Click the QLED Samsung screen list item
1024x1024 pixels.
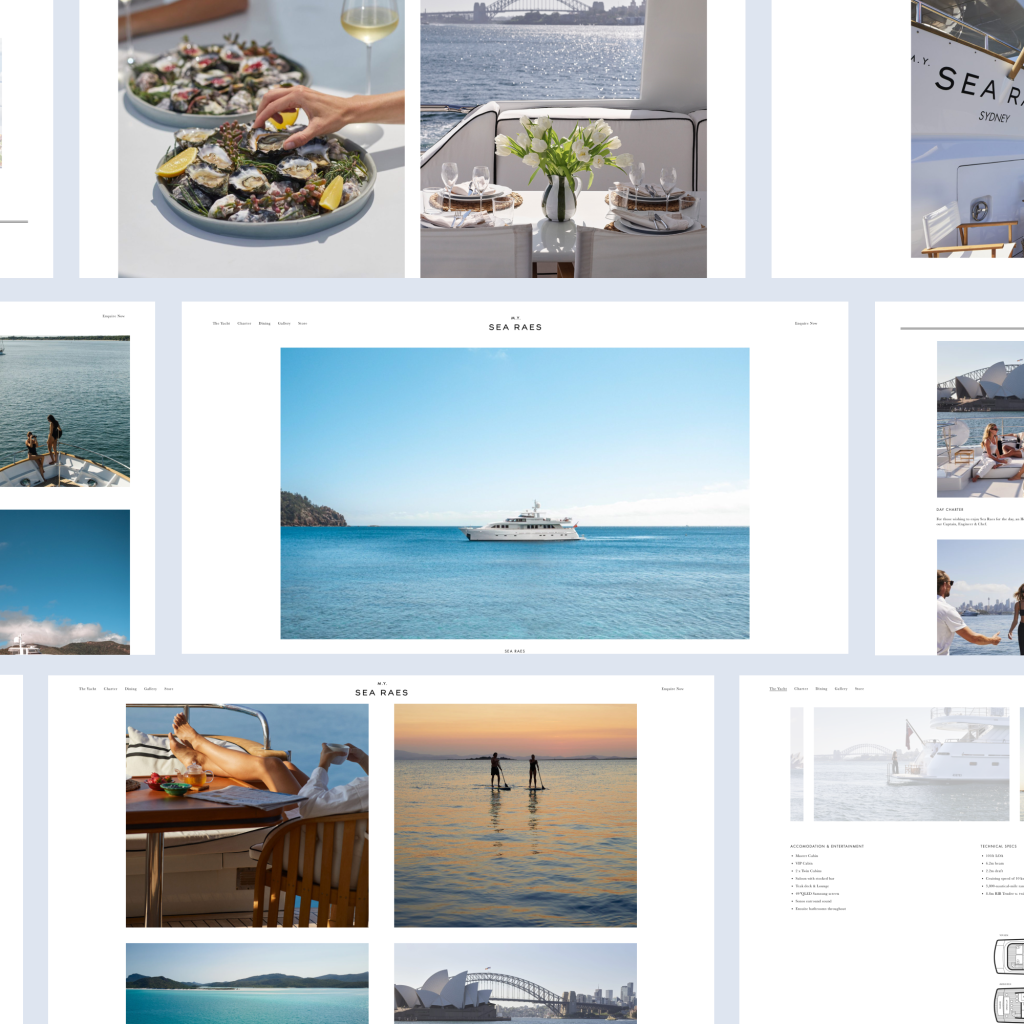pos(816,893)
